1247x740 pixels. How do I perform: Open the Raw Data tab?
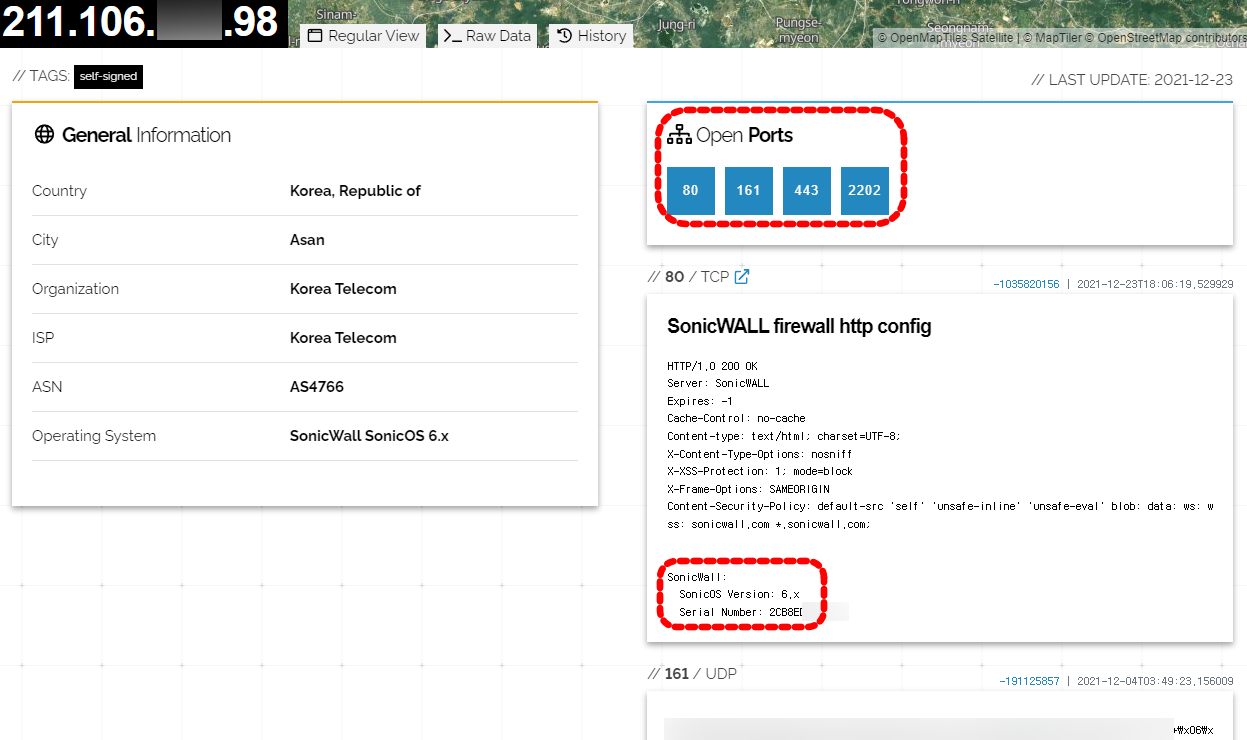(487, 36)
